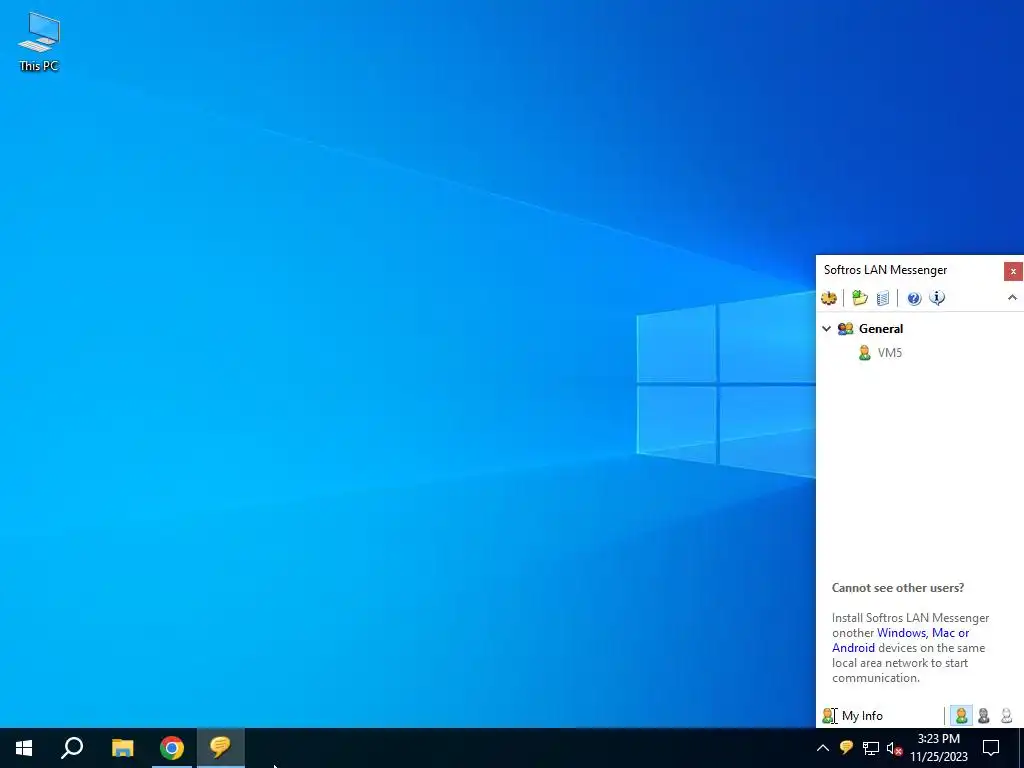The width and height of the screenshot is (1024, 768).
Task: Open the taskbar search magnifier
Action: pos(72,748)
